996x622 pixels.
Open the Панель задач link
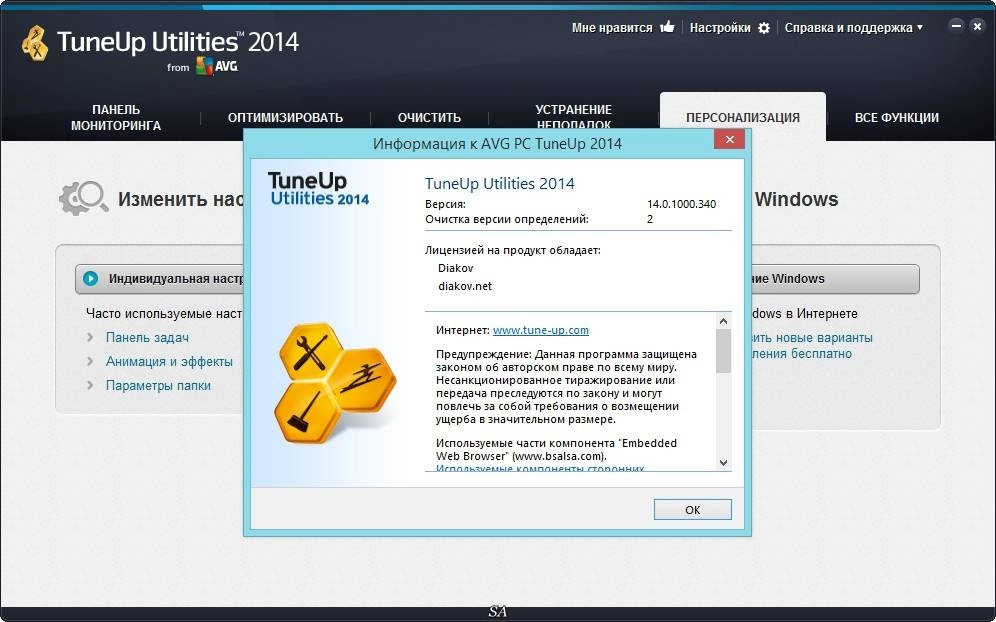pyautogui.click(x=147, y=337)
